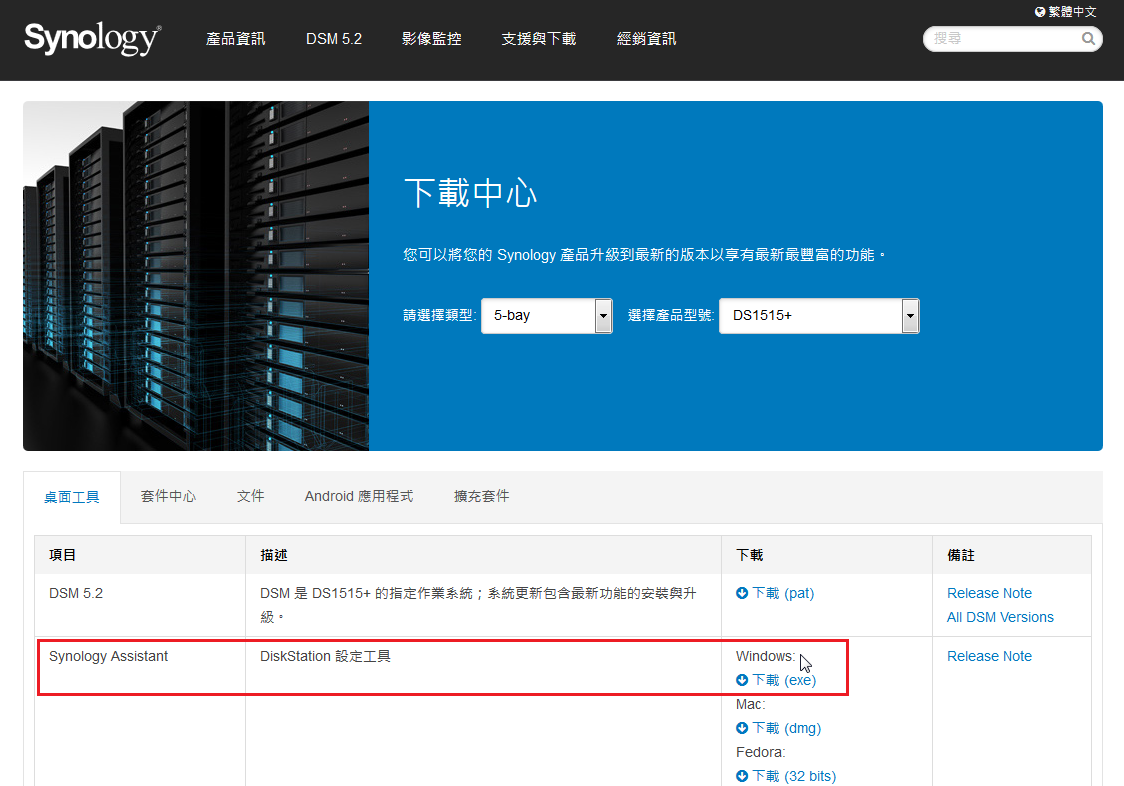Switch to the Android 應用程式 tab
Image resolution: width=1124 pixels, height=786 pixels.
[x=358, y=496]
